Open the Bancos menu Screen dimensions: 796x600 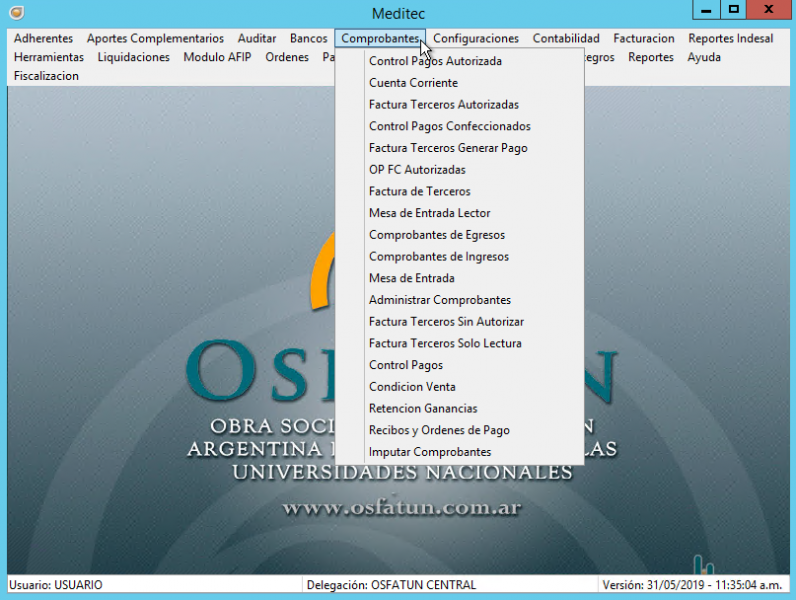pos(309,39)
